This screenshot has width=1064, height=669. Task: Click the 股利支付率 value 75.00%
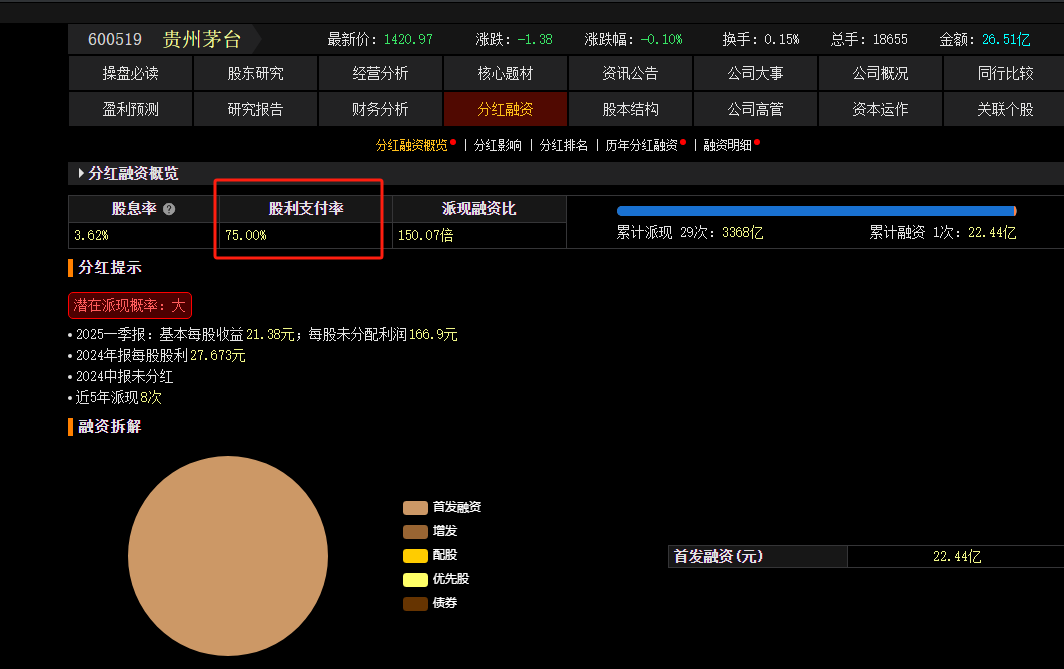coord(246,235)
